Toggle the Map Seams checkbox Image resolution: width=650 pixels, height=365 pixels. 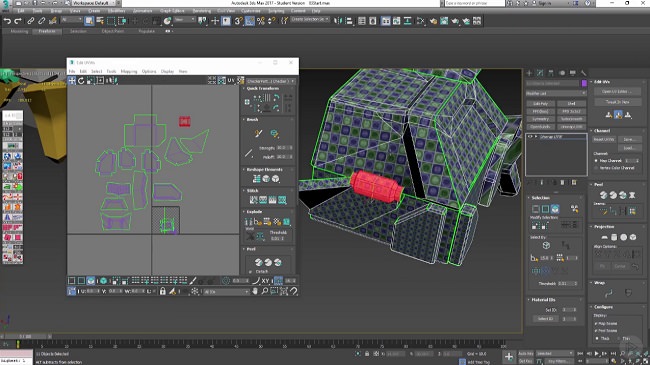pos(596,324)
